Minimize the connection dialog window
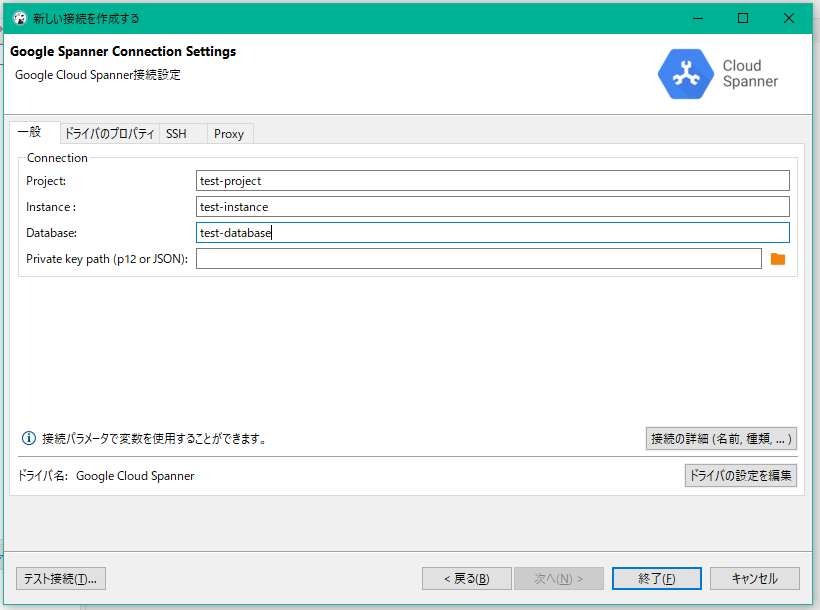This screenshot has width=820, height=610. click(x=698, y=18)
